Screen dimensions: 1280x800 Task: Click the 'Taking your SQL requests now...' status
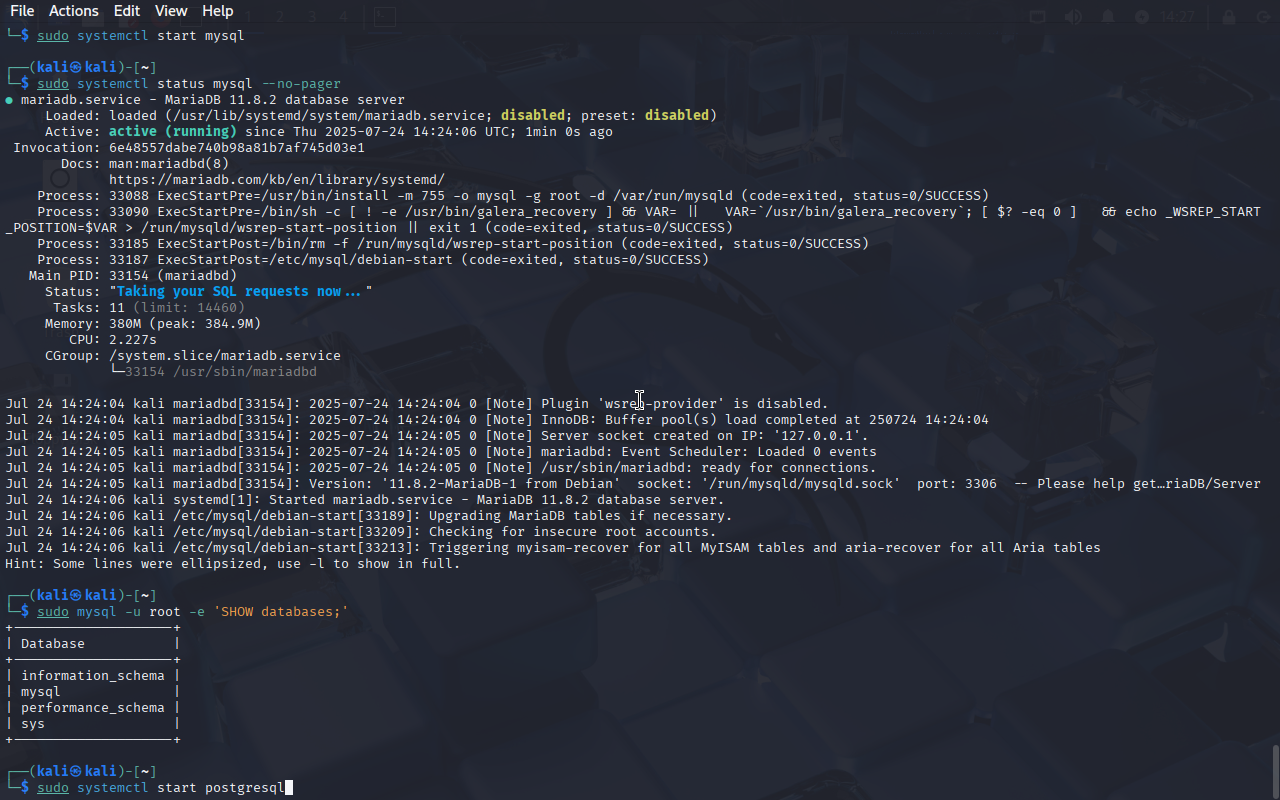click(241, 292)
